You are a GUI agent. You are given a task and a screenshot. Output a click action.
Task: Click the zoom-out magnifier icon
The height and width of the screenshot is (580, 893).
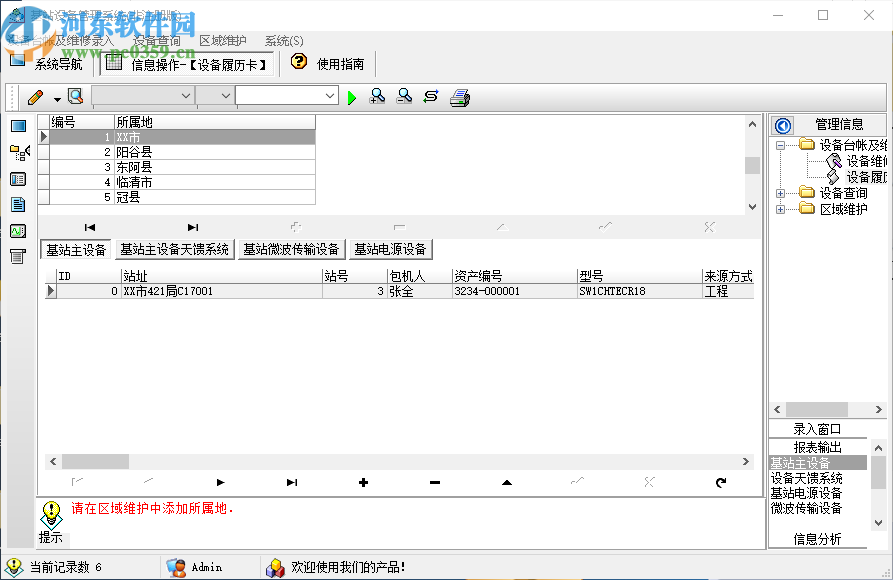(x=403, y=97)
